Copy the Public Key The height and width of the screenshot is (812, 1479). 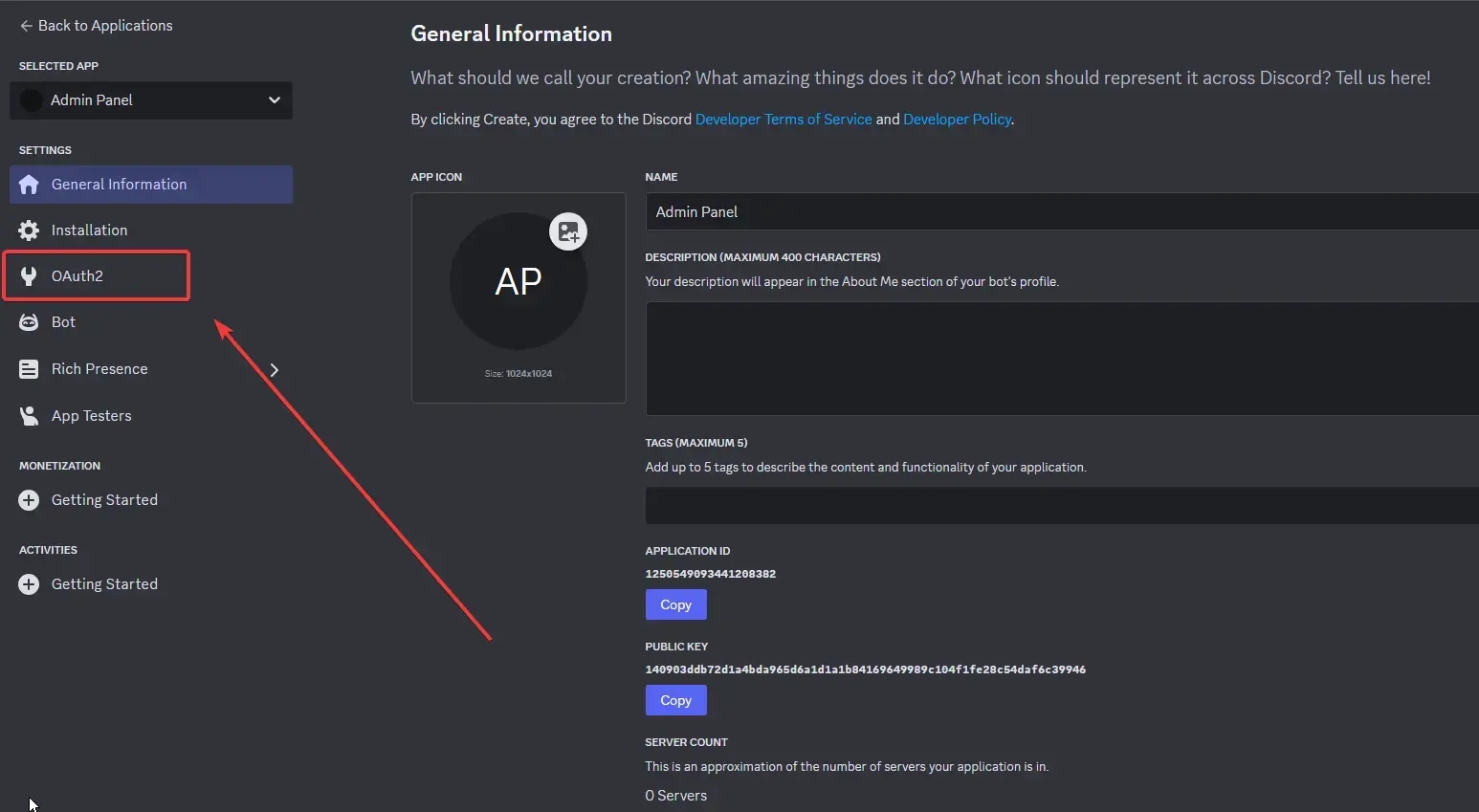click(675, 700)
